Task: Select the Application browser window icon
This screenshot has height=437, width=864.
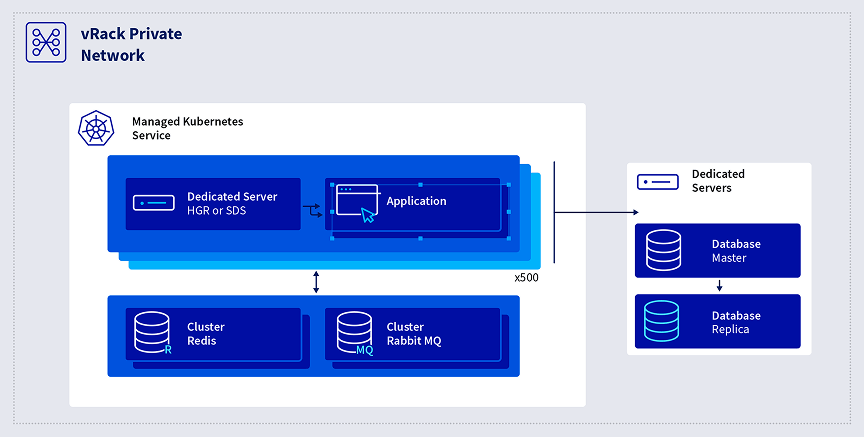Action: (357, 203)
